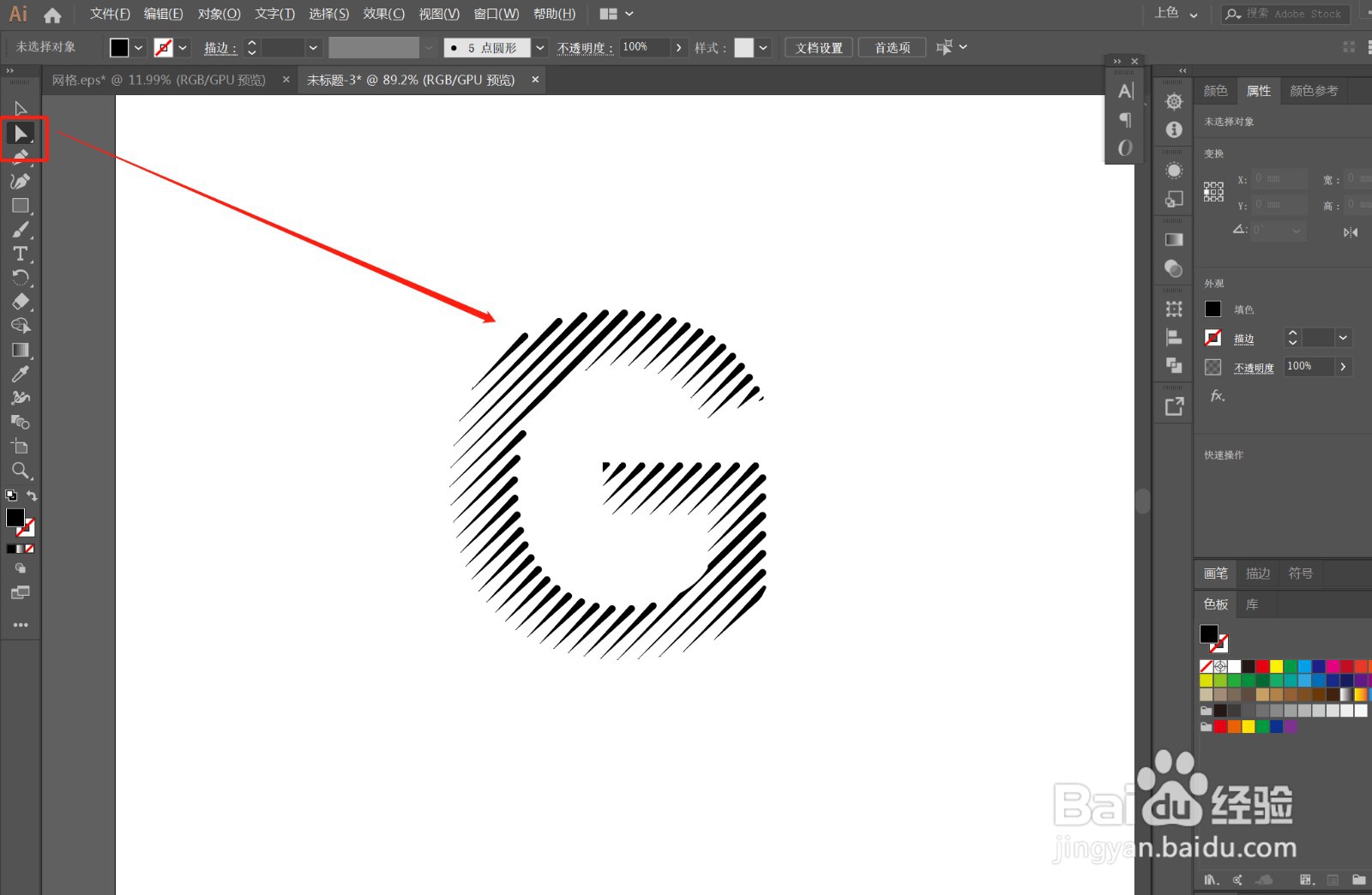The height and width of the screenshot is (895, 1372).
Task: Select the Shape Builder tool
Action: [21, 326]
